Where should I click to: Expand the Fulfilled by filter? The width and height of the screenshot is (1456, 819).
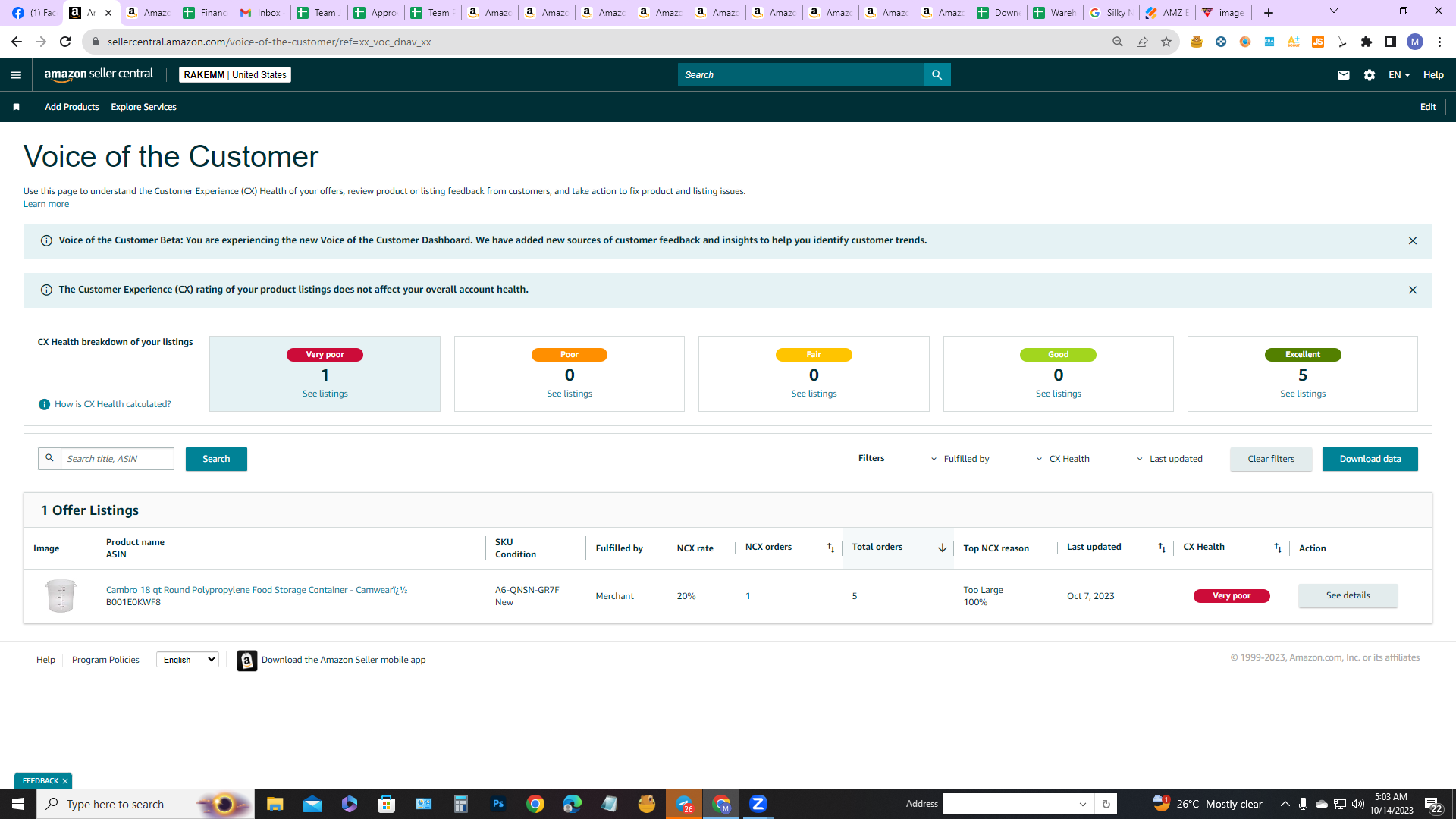pos(960,459)
